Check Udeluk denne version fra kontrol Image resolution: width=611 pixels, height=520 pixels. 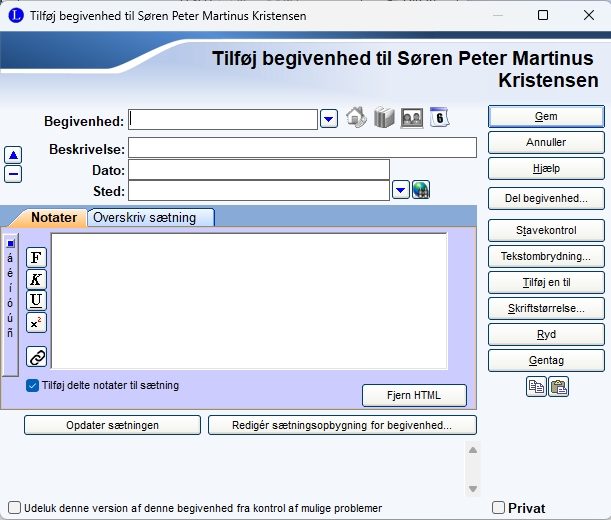pos(14,508)
